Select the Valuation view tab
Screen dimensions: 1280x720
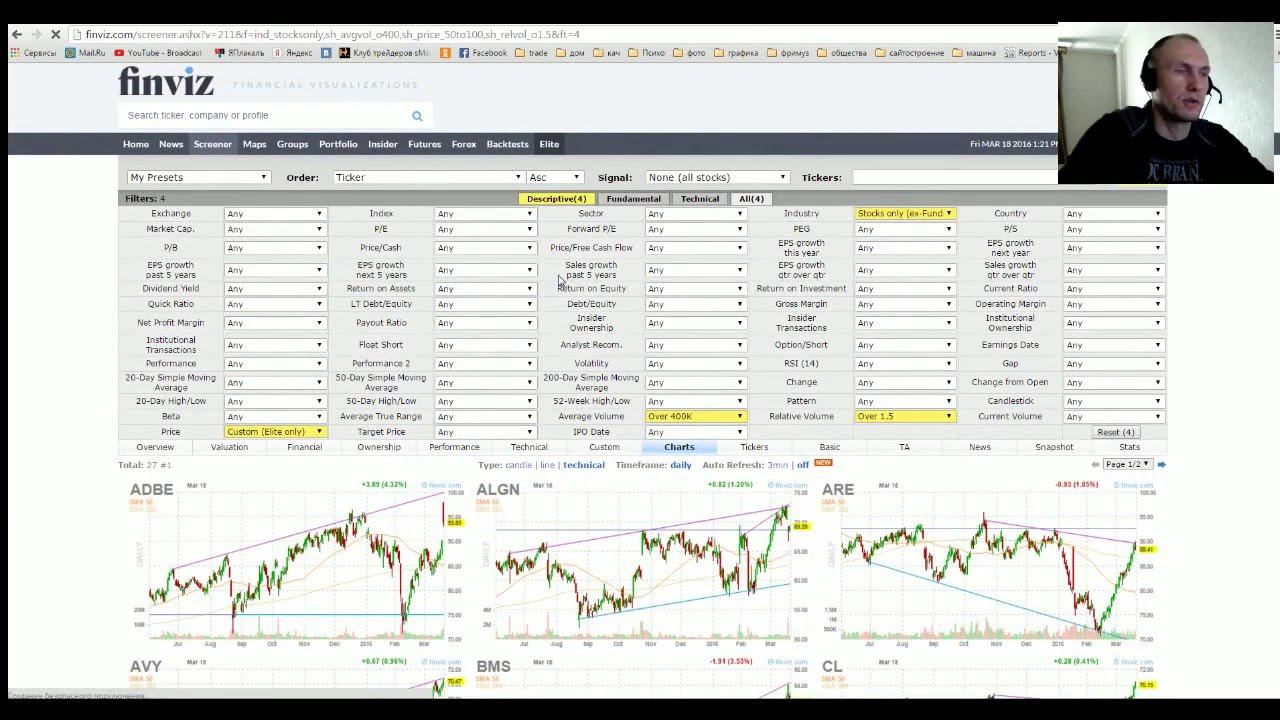point(229,447)
